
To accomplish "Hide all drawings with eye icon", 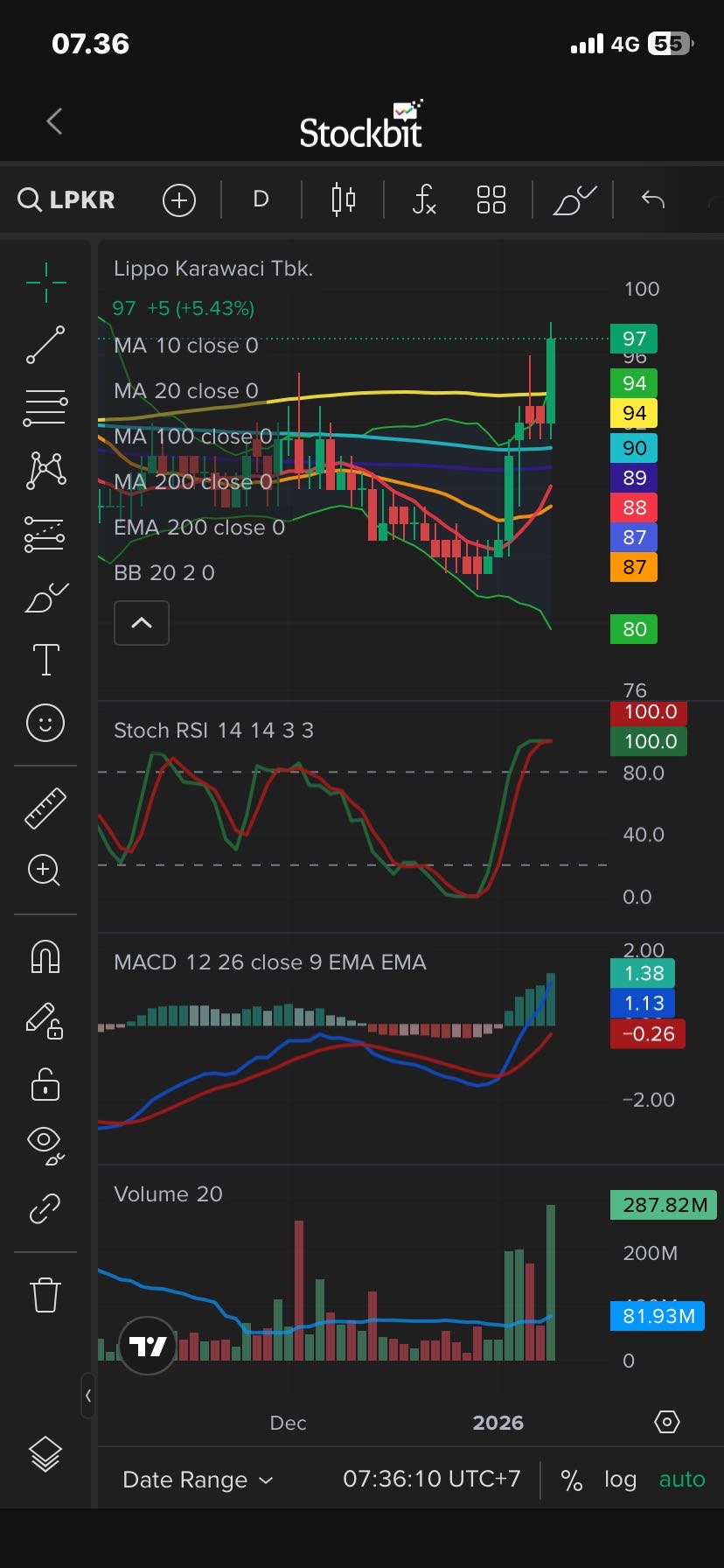I will (45, 1146).
